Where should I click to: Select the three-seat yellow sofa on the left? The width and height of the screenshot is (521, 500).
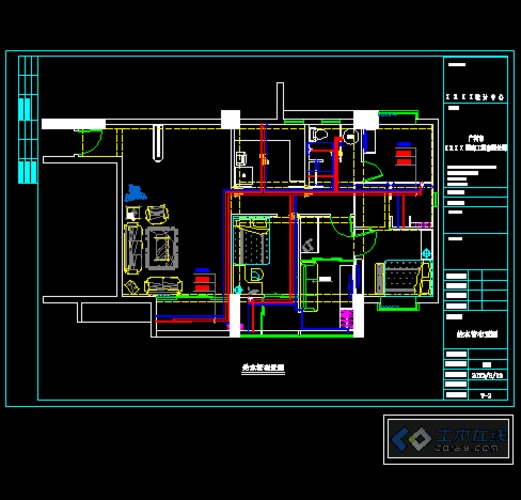[x=133, y=249]
